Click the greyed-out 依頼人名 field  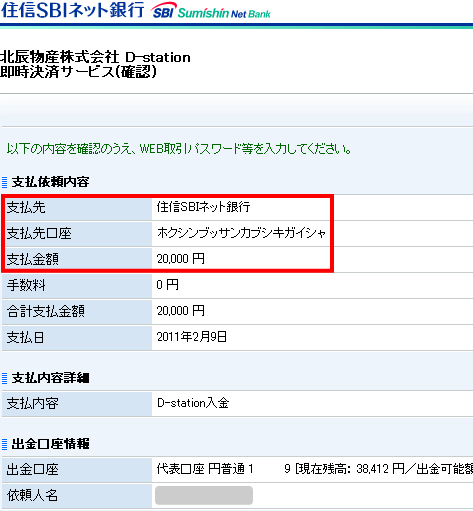click(x=204, y=495)
